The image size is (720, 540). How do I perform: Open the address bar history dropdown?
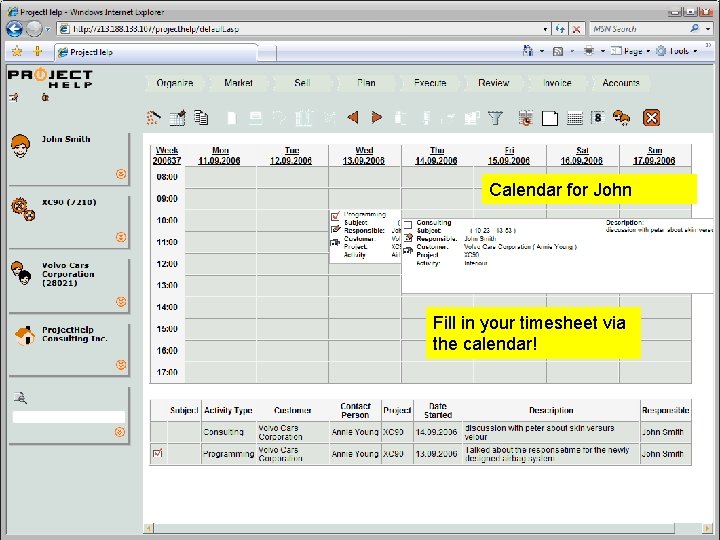point(545,29)
